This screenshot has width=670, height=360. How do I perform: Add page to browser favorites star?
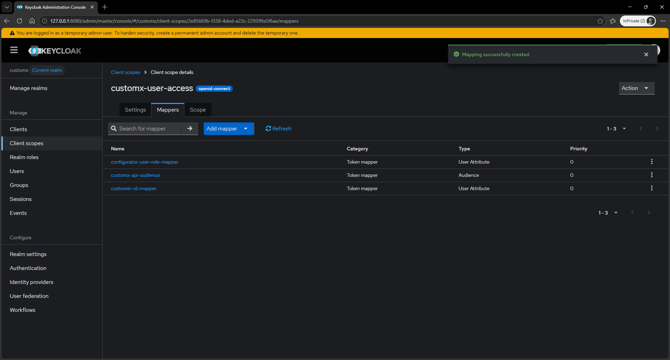pyautogui.click(x=600, y=21)
